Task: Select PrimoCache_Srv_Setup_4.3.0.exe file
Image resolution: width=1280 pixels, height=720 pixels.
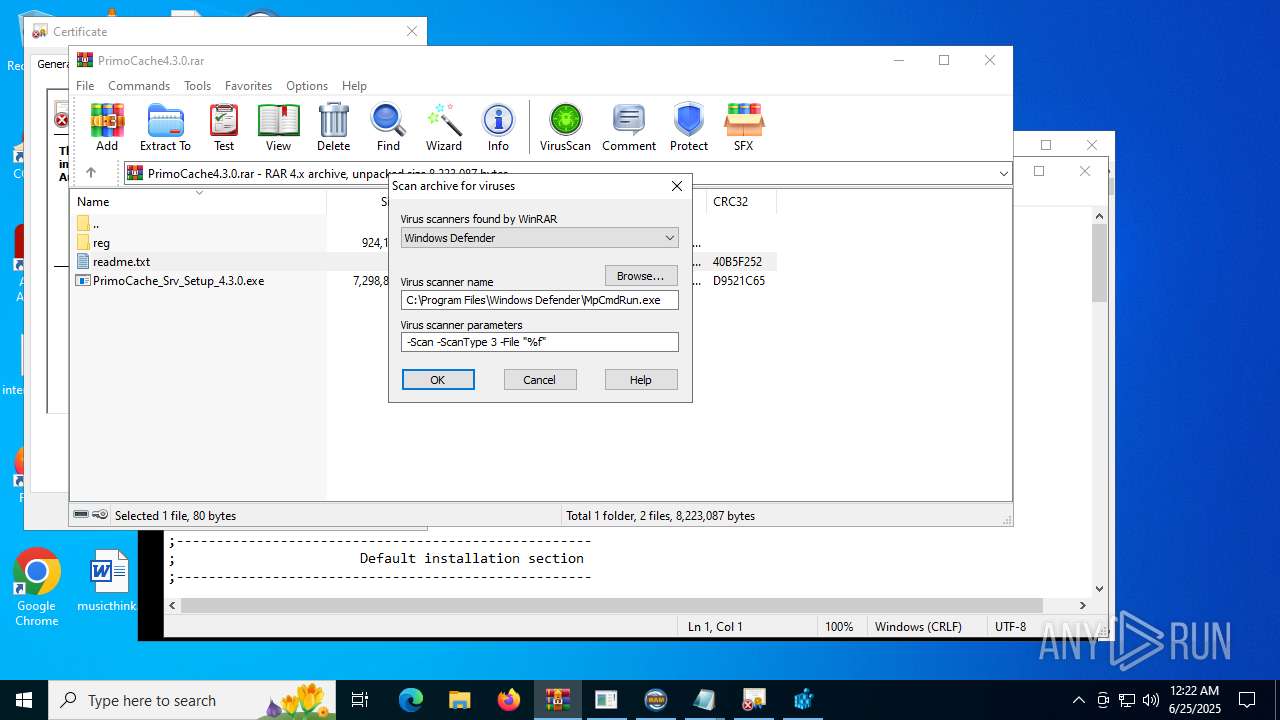Action: click(178, 281)
